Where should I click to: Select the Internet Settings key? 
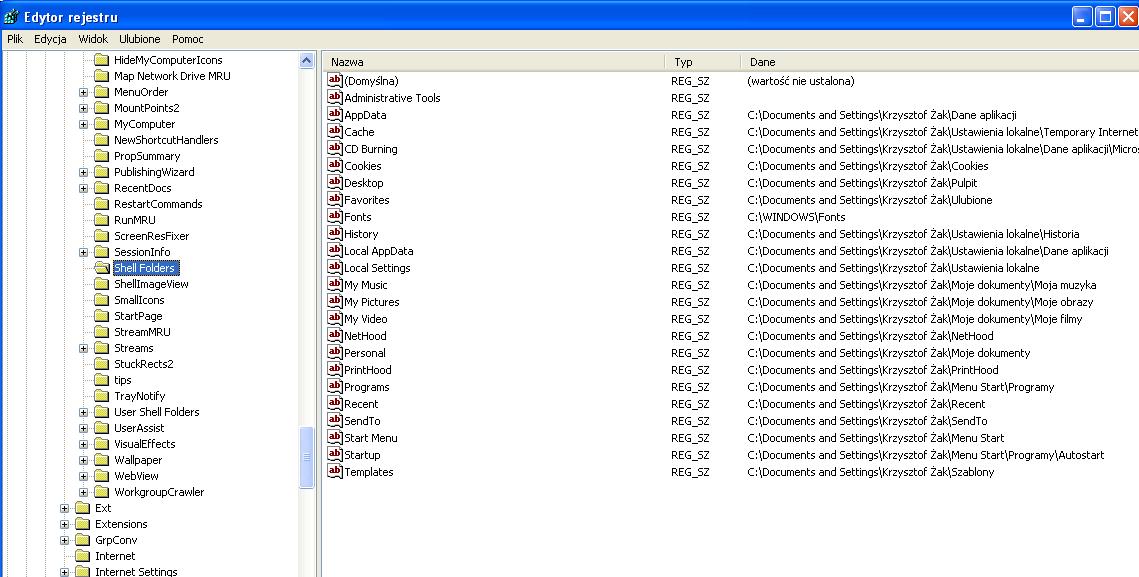[136, 571]
